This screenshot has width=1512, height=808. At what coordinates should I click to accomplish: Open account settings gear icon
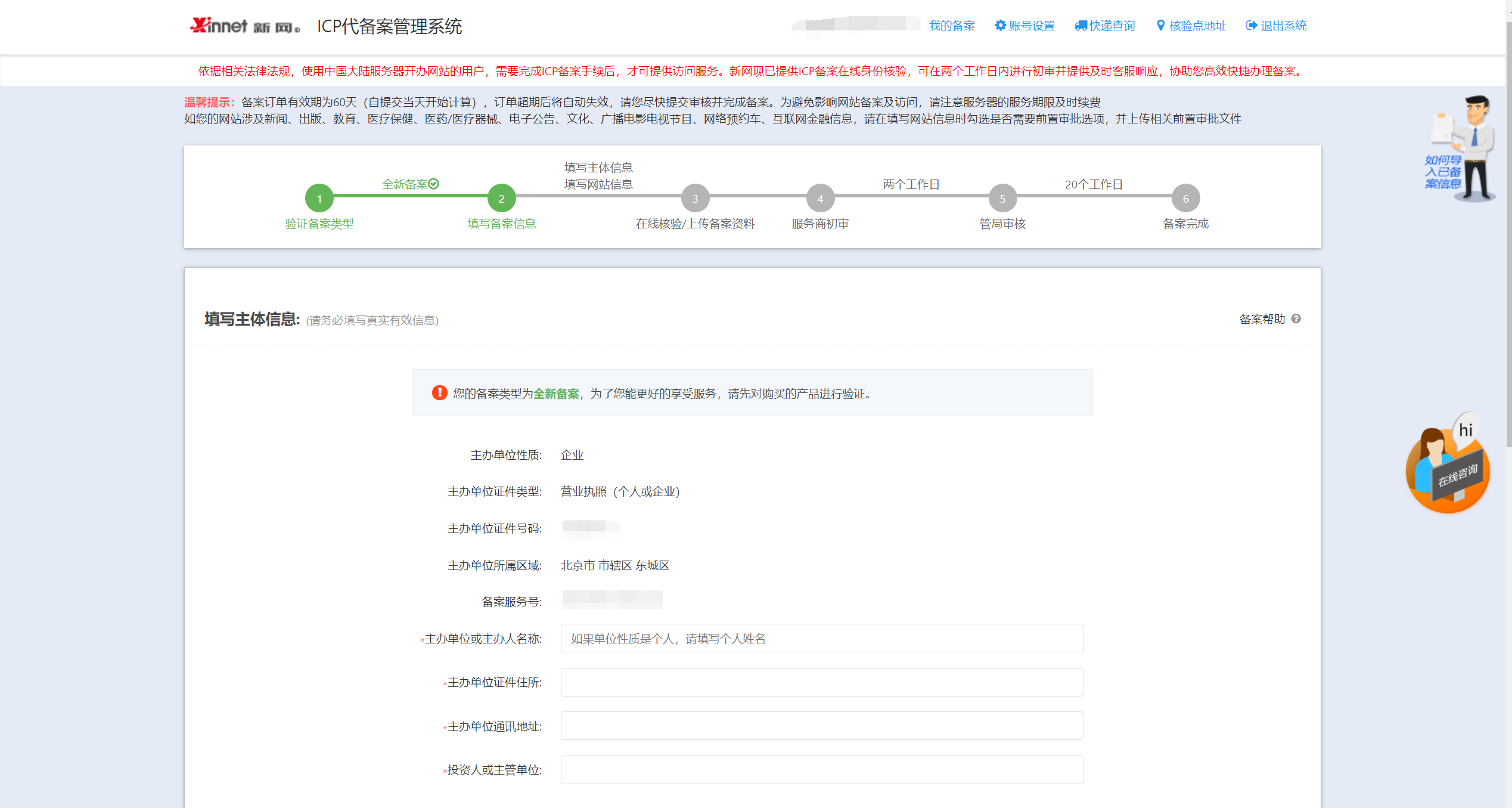1000,26
